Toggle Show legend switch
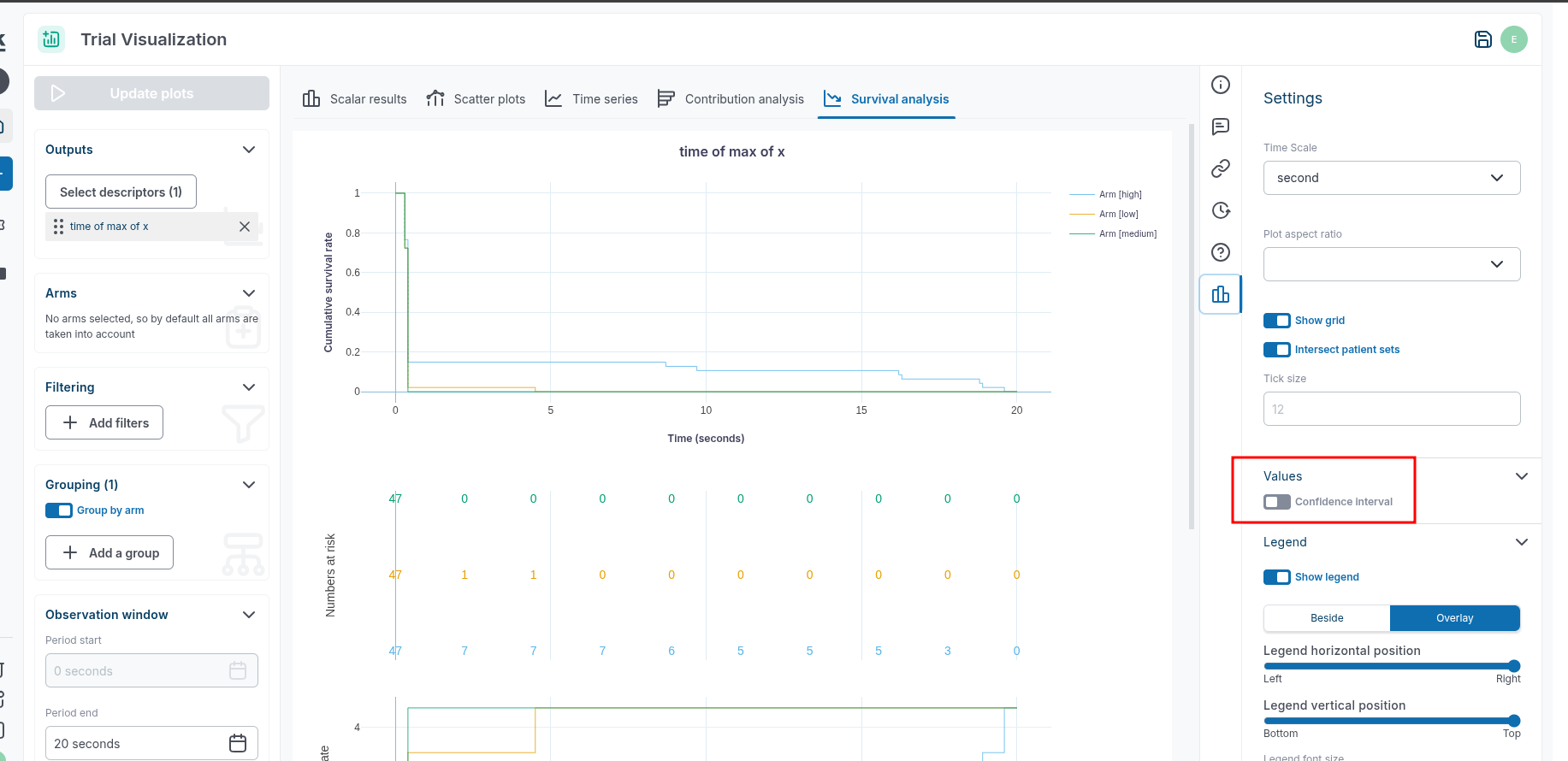Image resolution: width=1568 pixels, height=761 pixels. [x=1277, y=577]
